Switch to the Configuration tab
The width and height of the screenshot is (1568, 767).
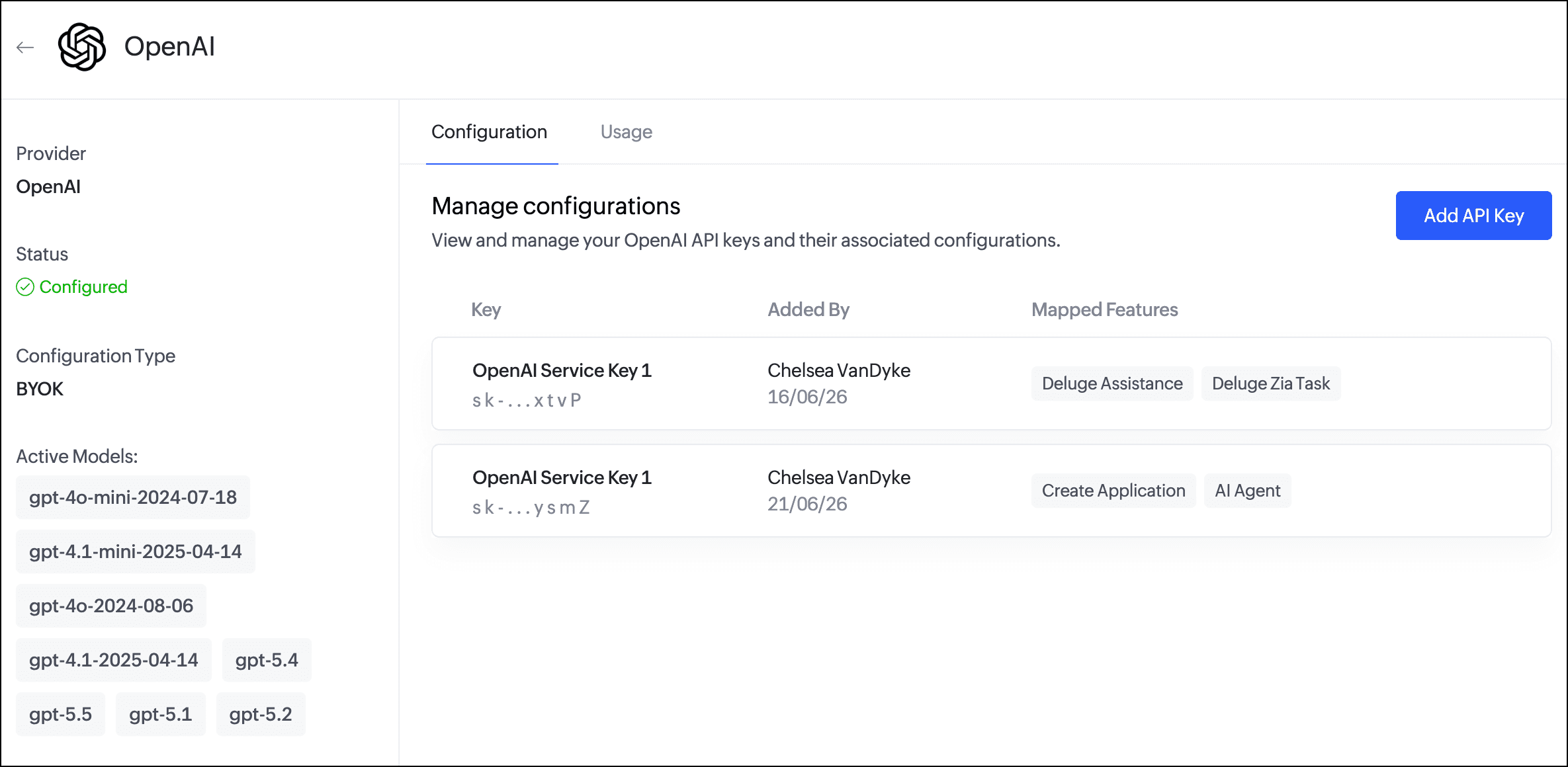[x=489, y=132]
